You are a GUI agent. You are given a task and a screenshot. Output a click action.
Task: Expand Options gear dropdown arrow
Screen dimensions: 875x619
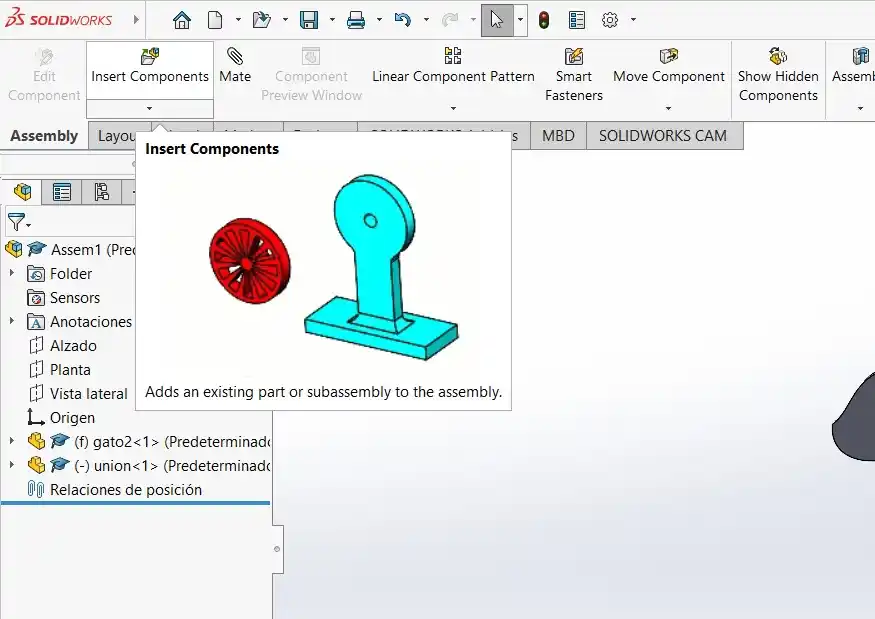coord(633,20)
